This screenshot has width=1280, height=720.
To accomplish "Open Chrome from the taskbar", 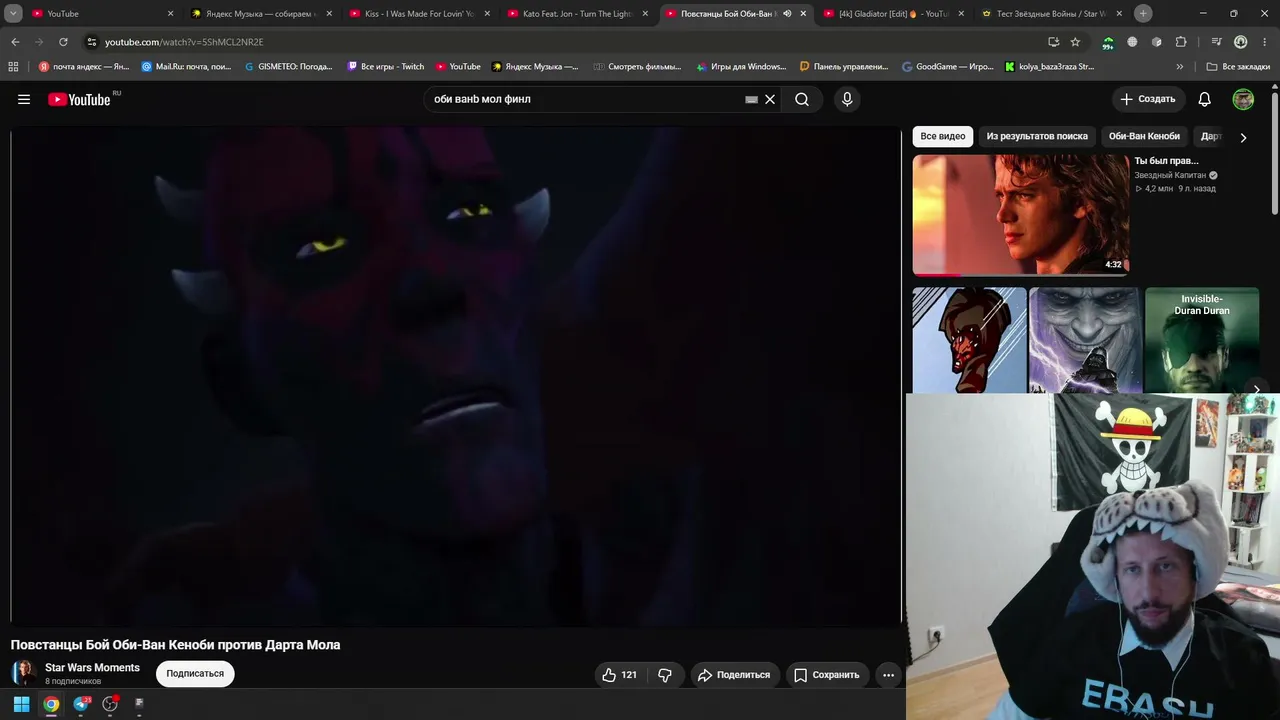I will point(51,704).
